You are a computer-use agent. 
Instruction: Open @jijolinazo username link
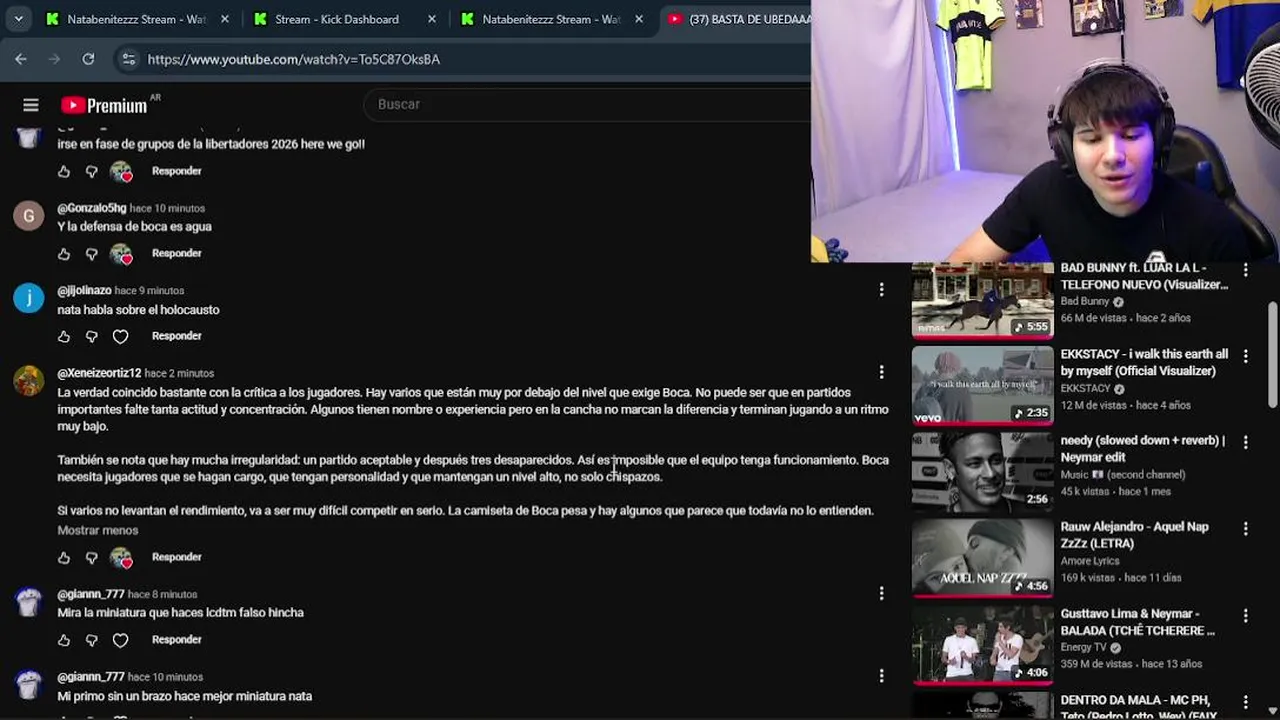click(84, 290)
